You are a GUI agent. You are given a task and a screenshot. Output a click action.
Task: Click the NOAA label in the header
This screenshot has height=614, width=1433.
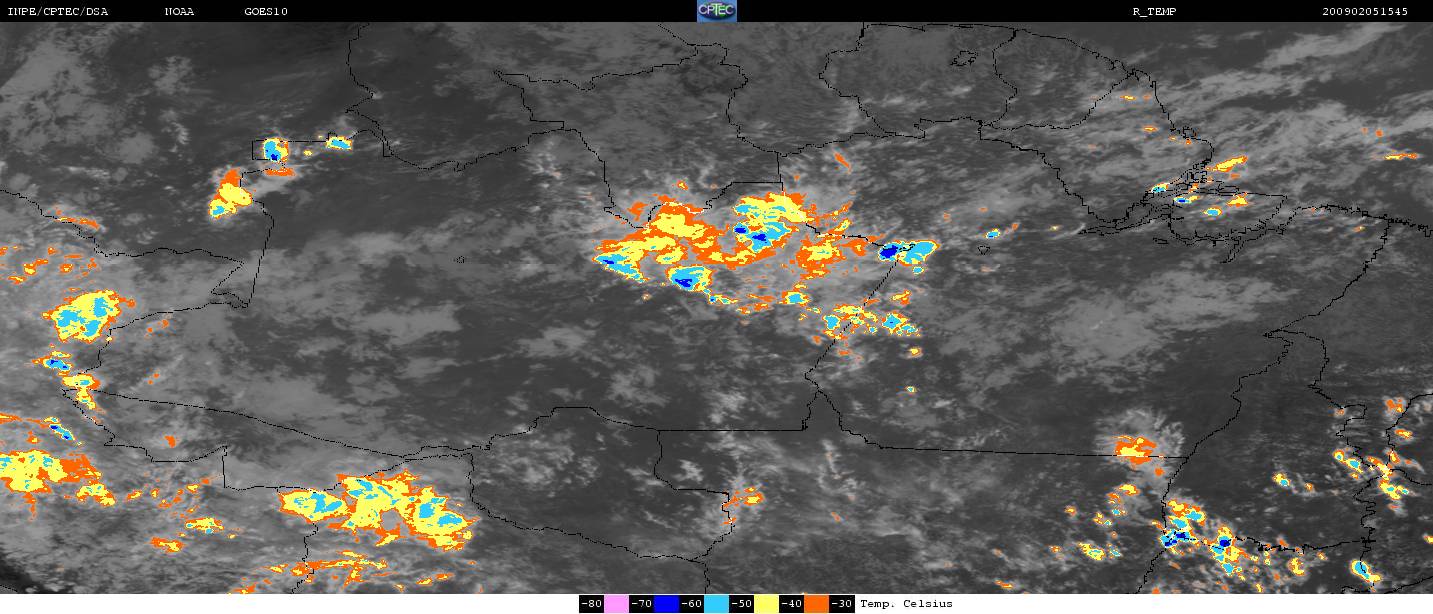point(180,11)
